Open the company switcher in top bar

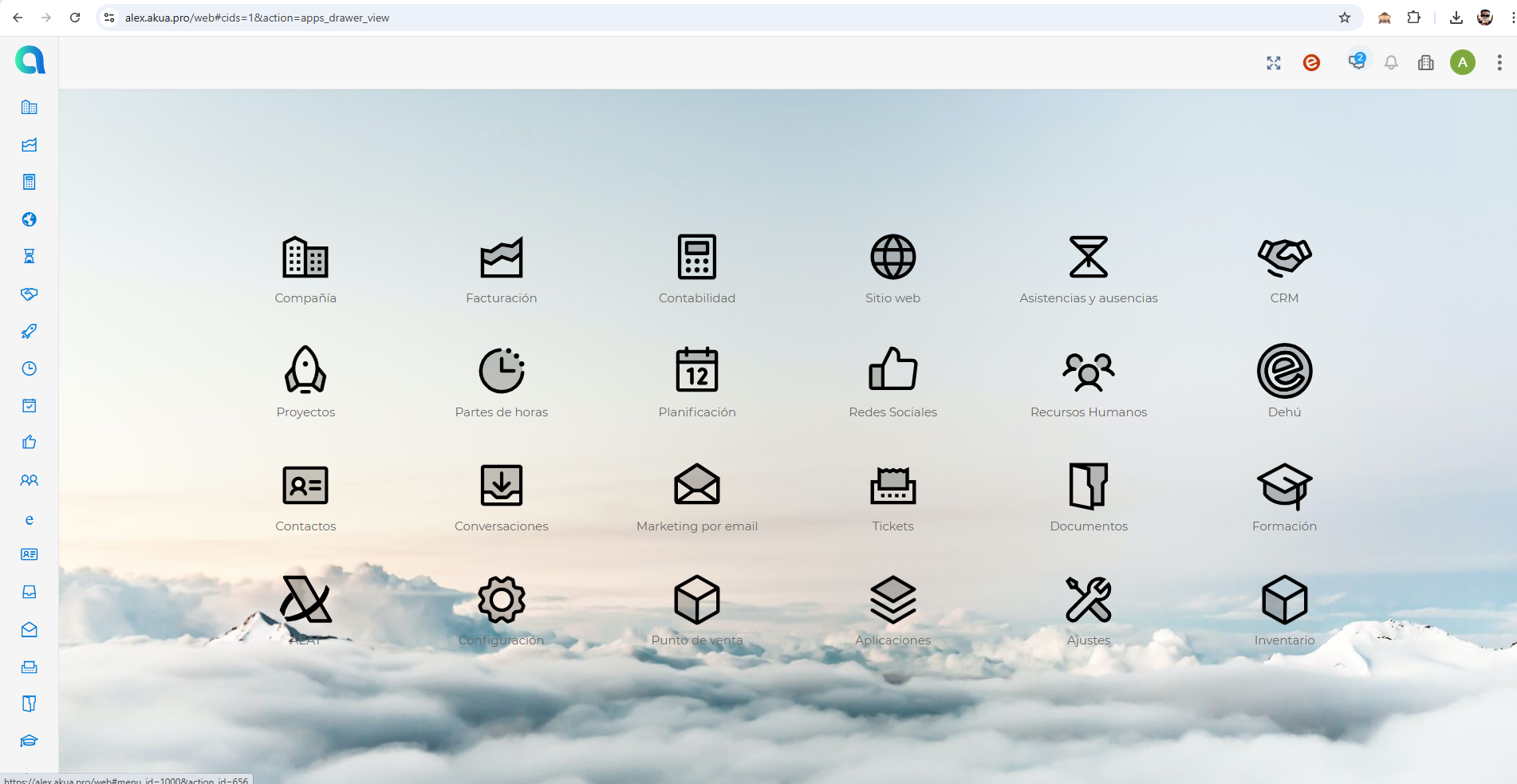[1425, 63]
